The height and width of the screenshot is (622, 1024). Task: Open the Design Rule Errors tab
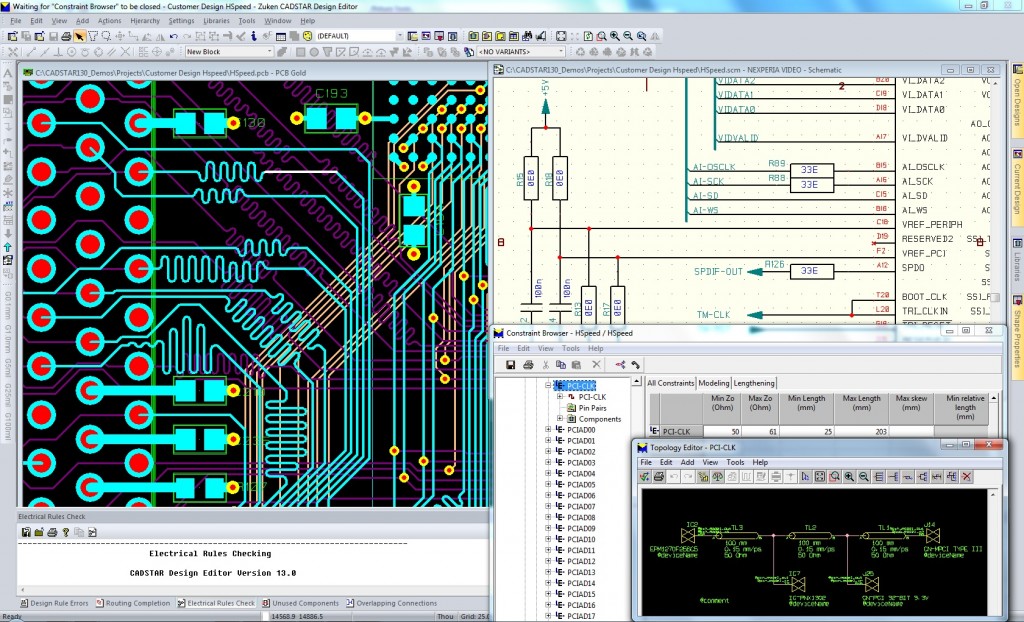tap(55, 603)
